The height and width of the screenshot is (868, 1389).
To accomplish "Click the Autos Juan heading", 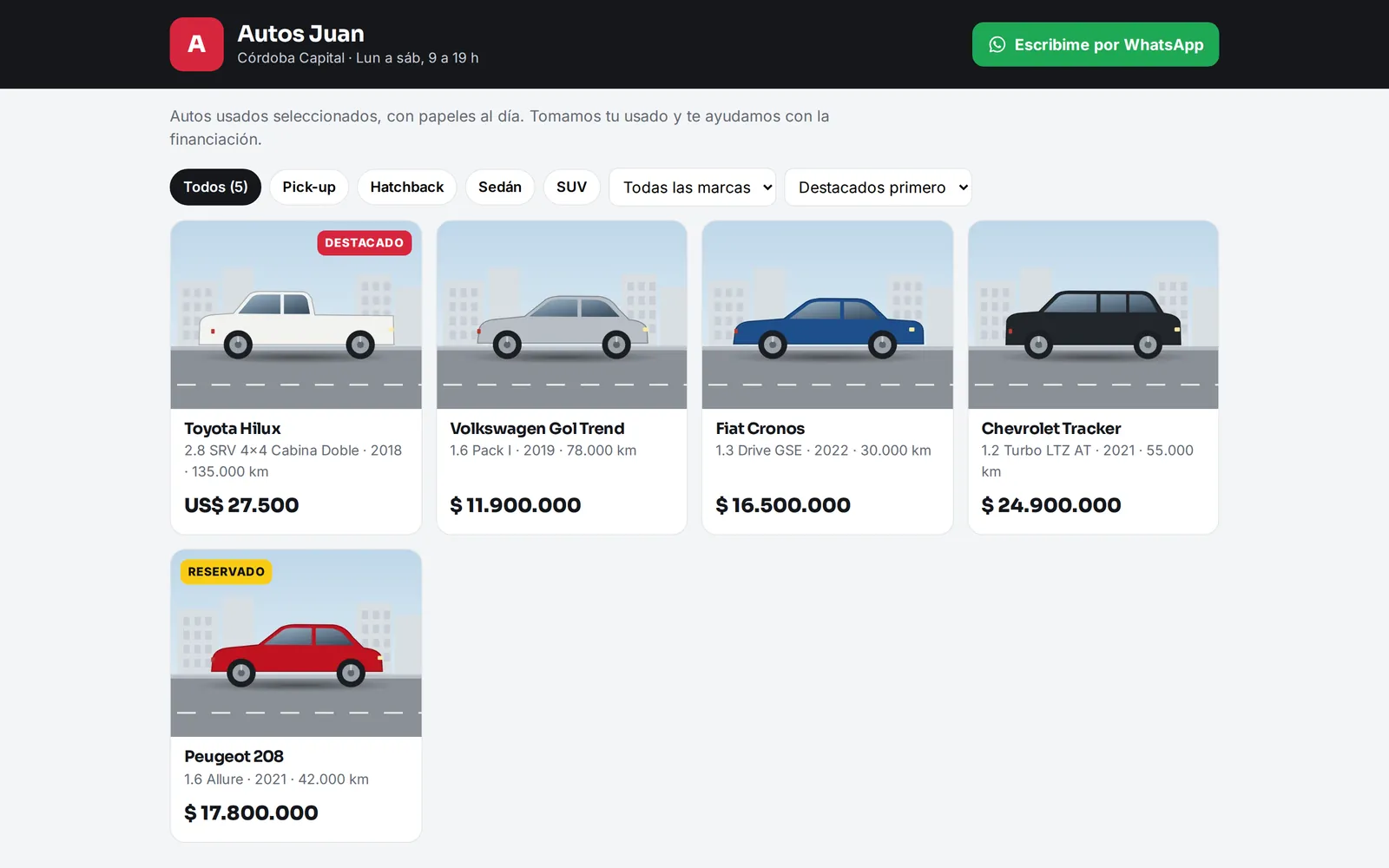I will pos(300,33).
